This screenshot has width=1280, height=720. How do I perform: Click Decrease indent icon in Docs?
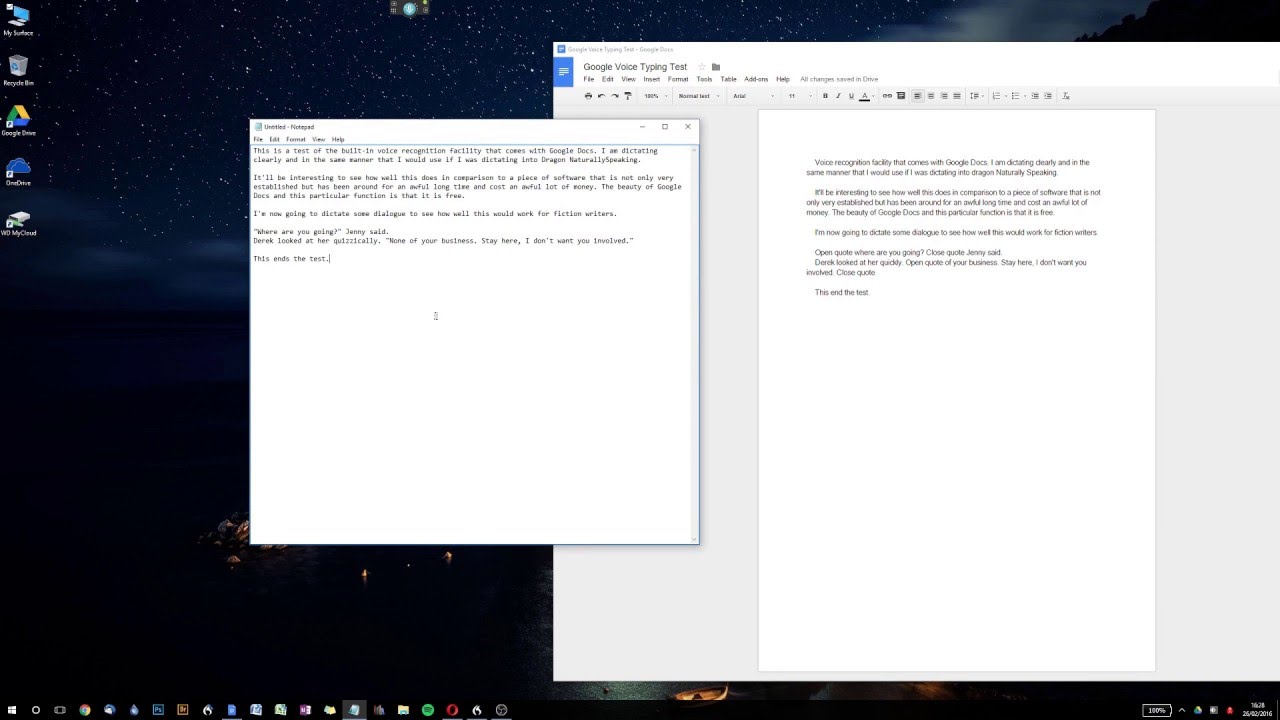click(1035, 96)
